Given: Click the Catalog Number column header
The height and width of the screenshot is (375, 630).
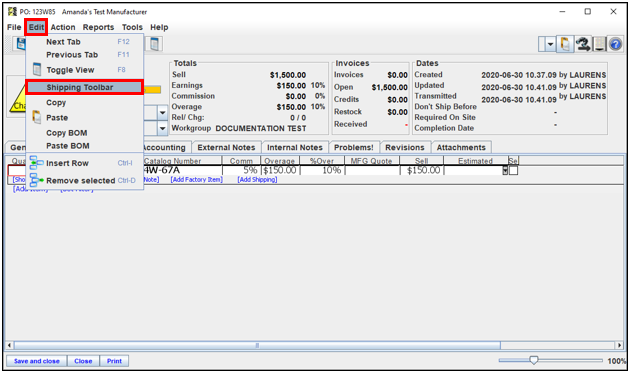Looking at the screenshot, I should tap(182, 161).
